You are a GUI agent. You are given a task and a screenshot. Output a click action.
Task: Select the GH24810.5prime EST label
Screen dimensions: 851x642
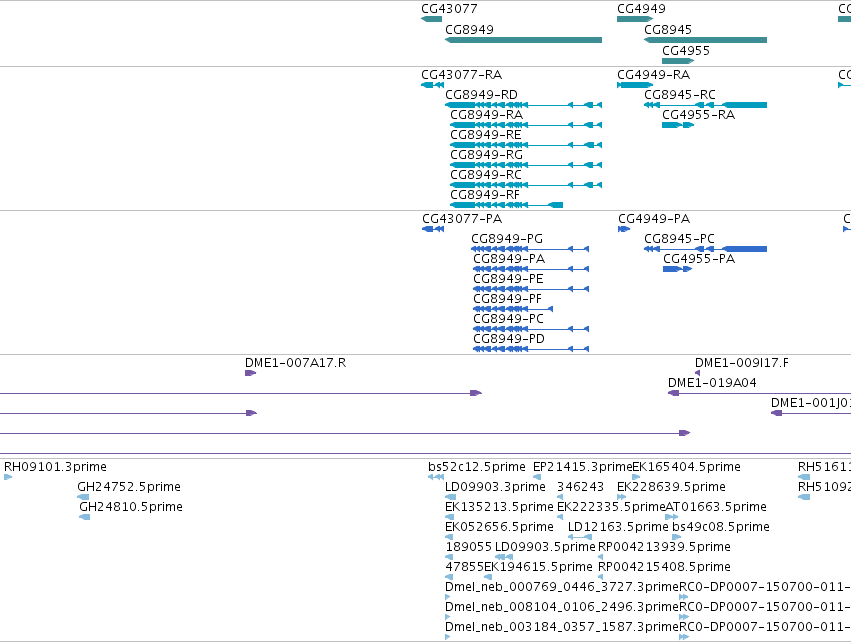[x=131, y=507]
